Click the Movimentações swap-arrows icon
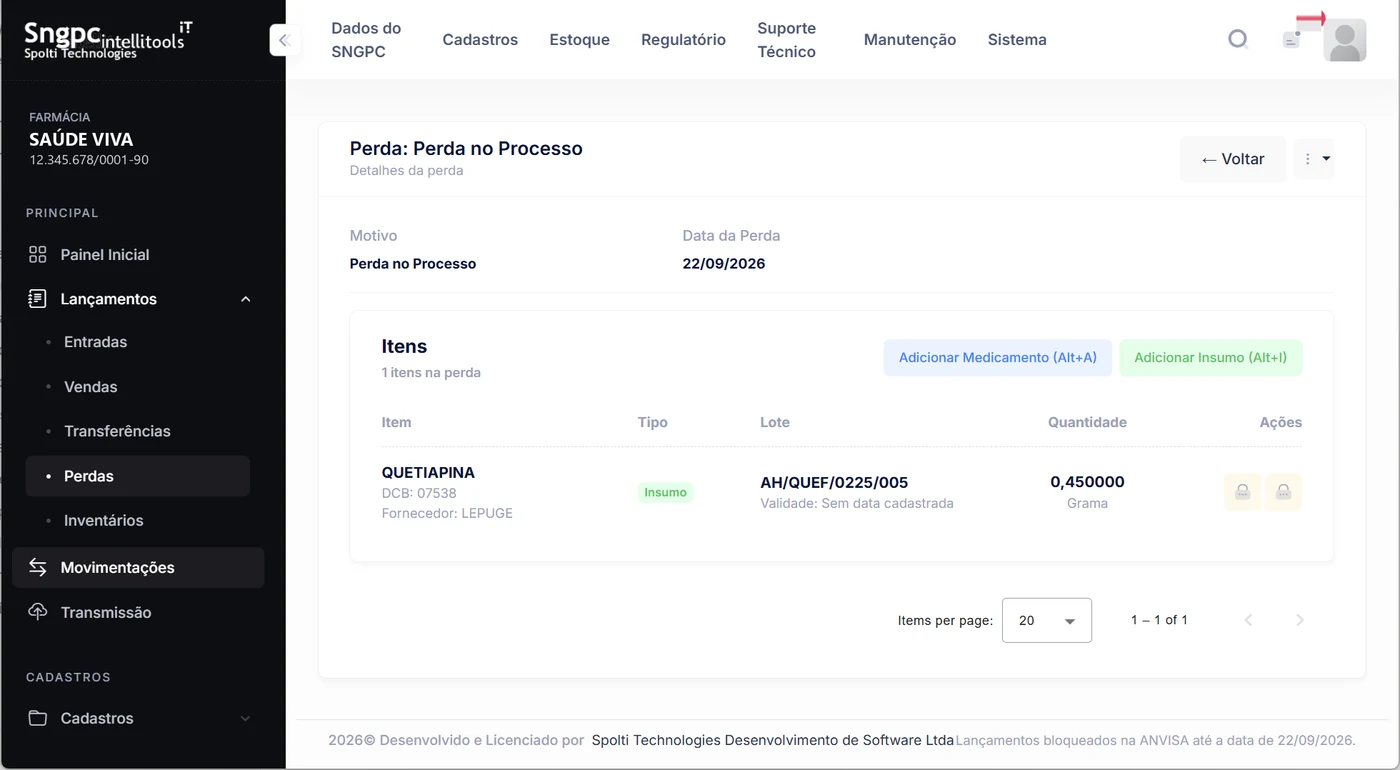Viewport: 1400px width, 770px height. 38,567
